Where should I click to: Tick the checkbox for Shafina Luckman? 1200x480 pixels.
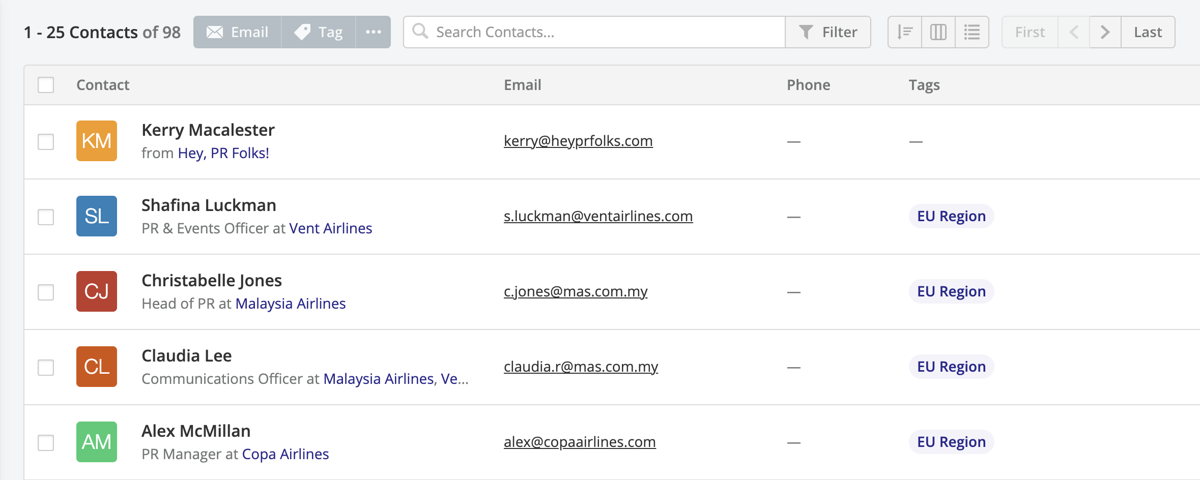pyautogui.click(x=46, y=217)
